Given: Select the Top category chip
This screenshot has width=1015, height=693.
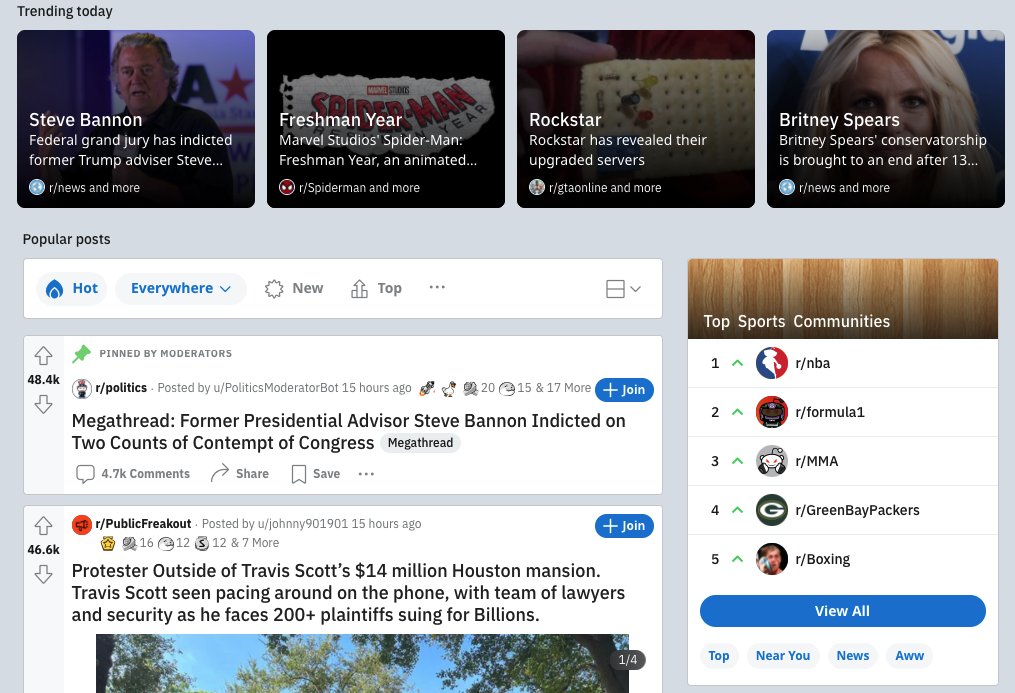Looking at the screenshot, I should (x=719, y=655).
